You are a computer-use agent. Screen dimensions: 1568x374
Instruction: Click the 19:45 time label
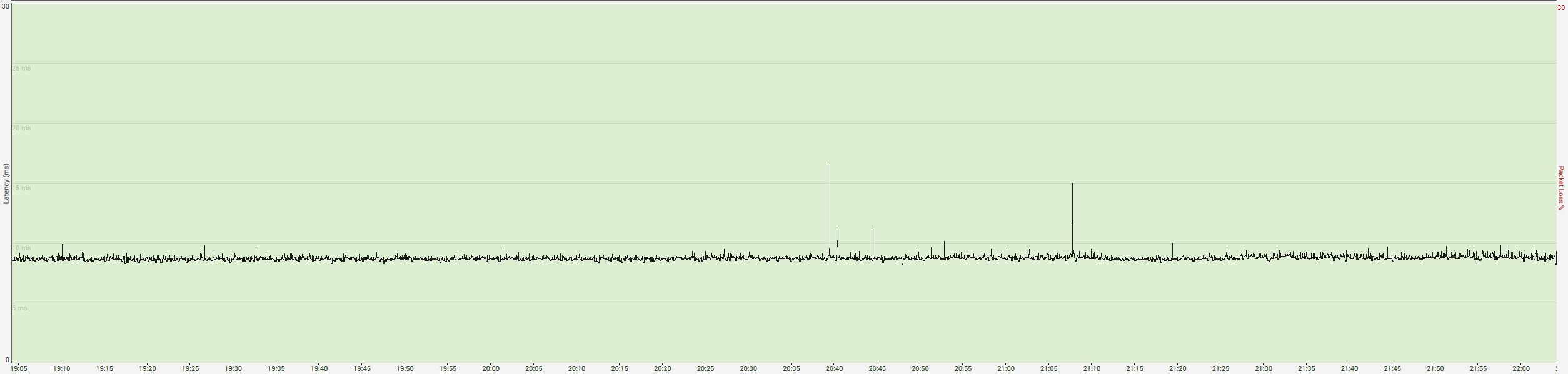click(362, 368)
